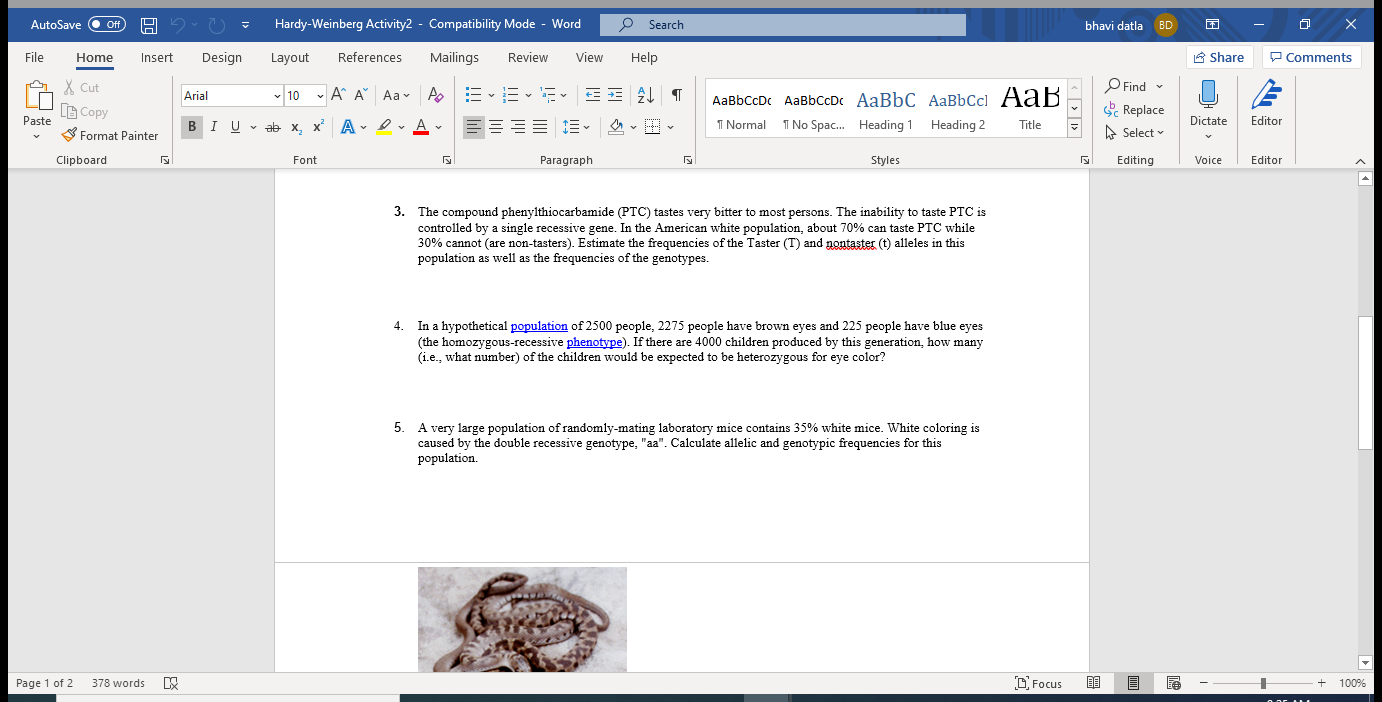Click the zoom in plus icon
The image size is (1382, 702).
pos(1321,683)
